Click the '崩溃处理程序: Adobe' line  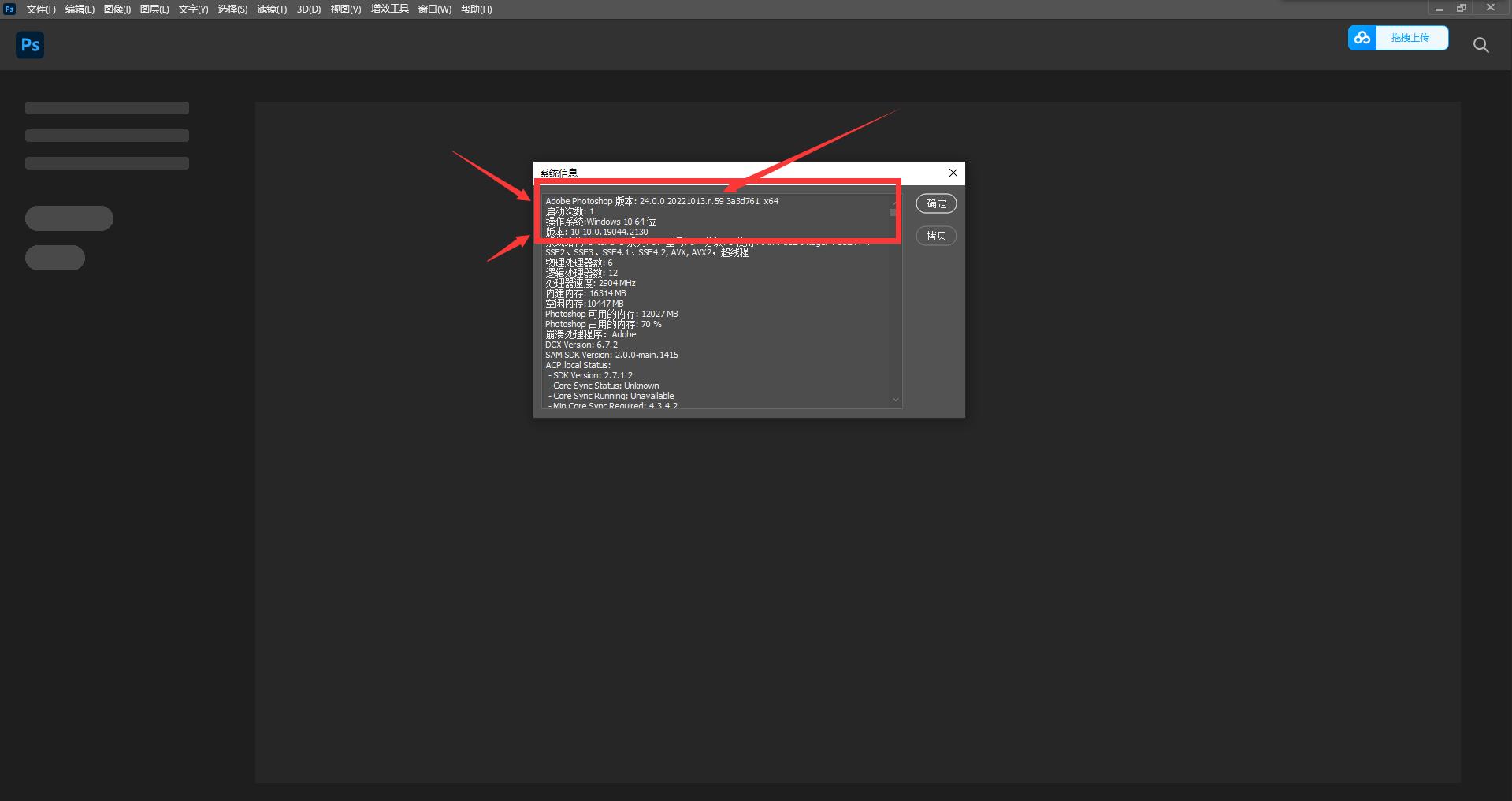(x=591, y=334)
